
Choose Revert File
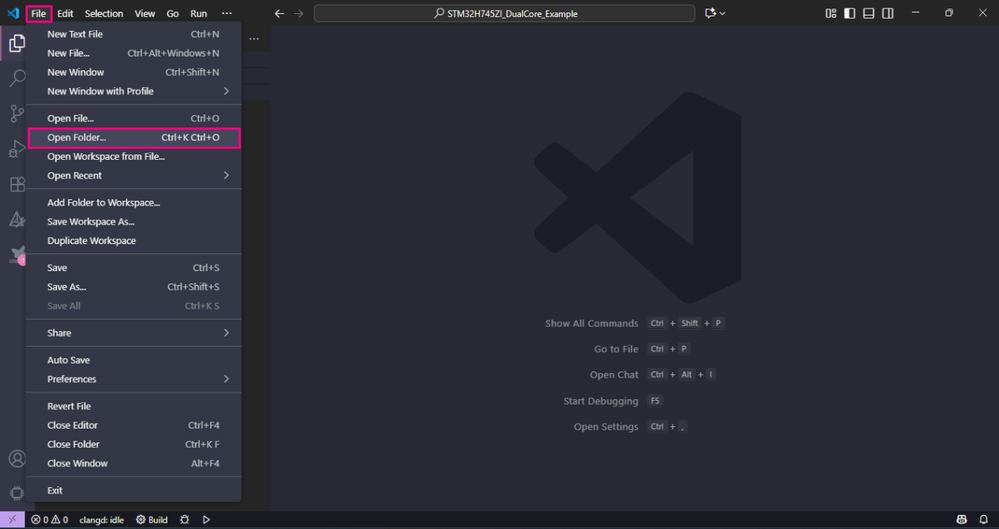[x=133, y=406]
